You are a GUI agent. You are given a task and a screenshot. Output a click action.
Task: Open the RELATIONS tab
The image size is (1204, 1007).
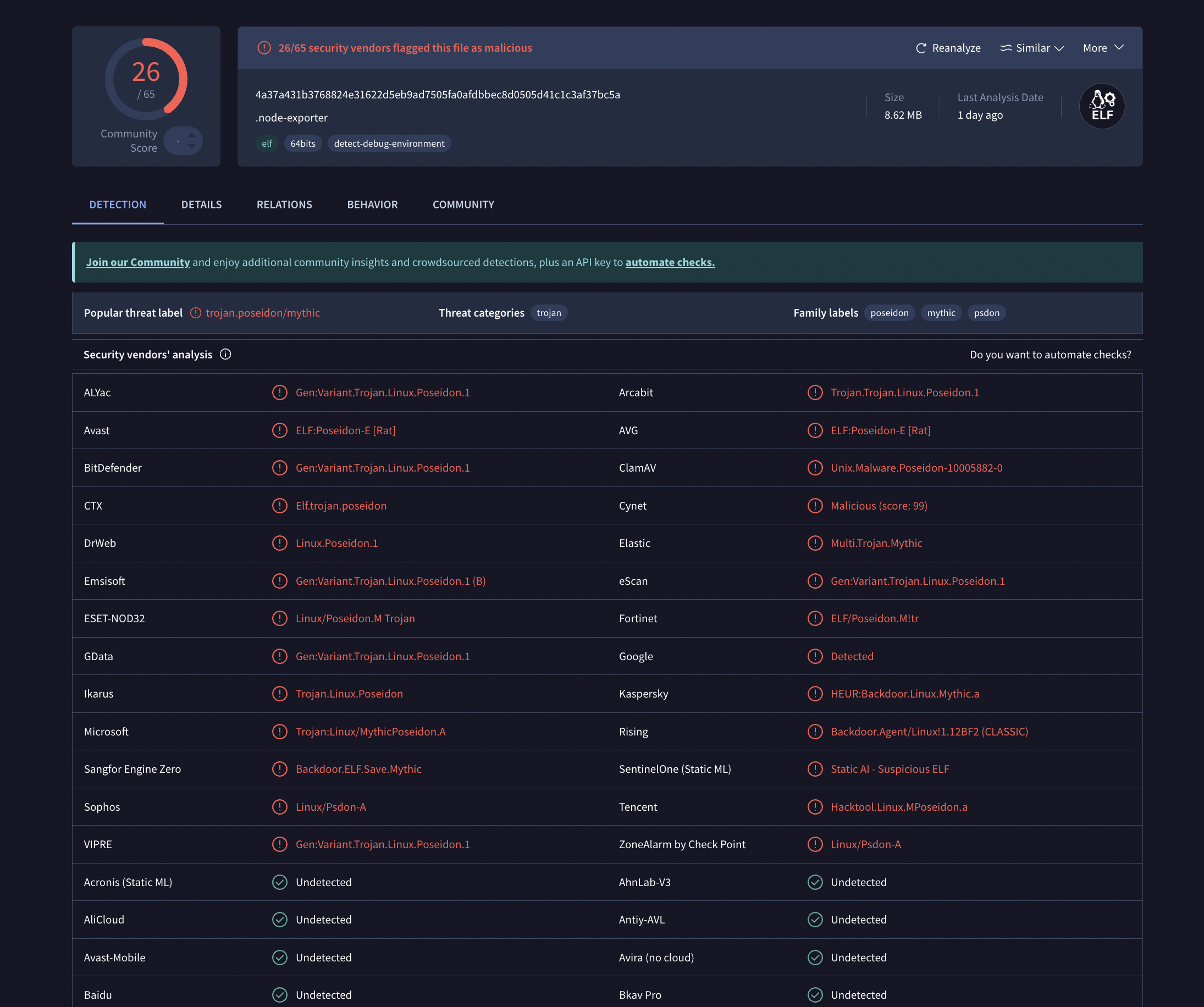coord(284,204)
